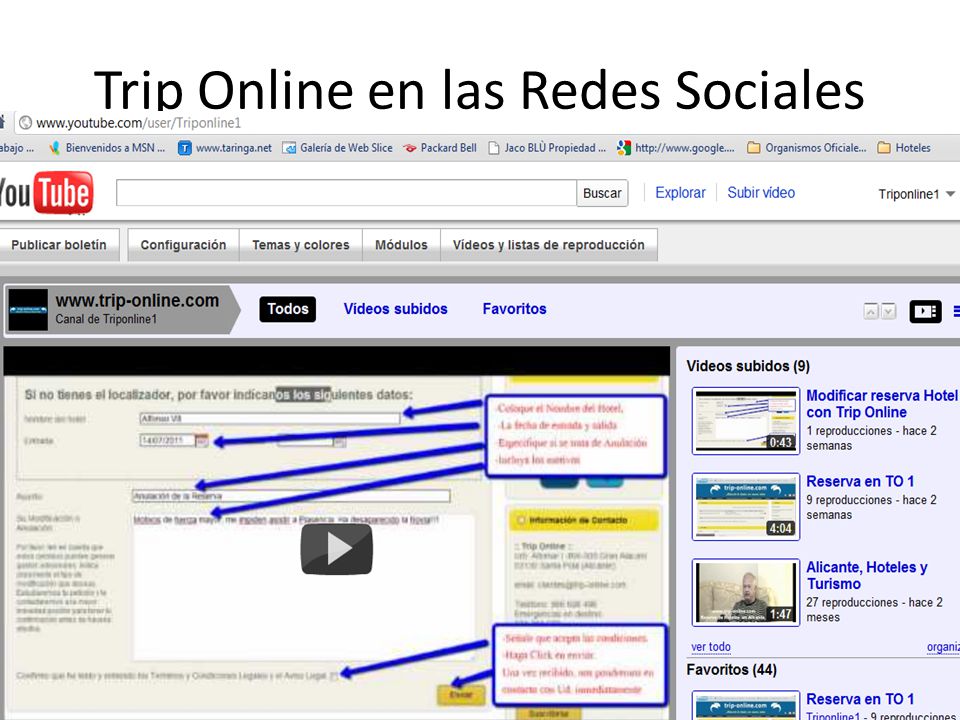Click the Reserva en TO 1 thumbnail (4:04)
Viewport: 960px width, 720px height.
click(x=746, y=506)
